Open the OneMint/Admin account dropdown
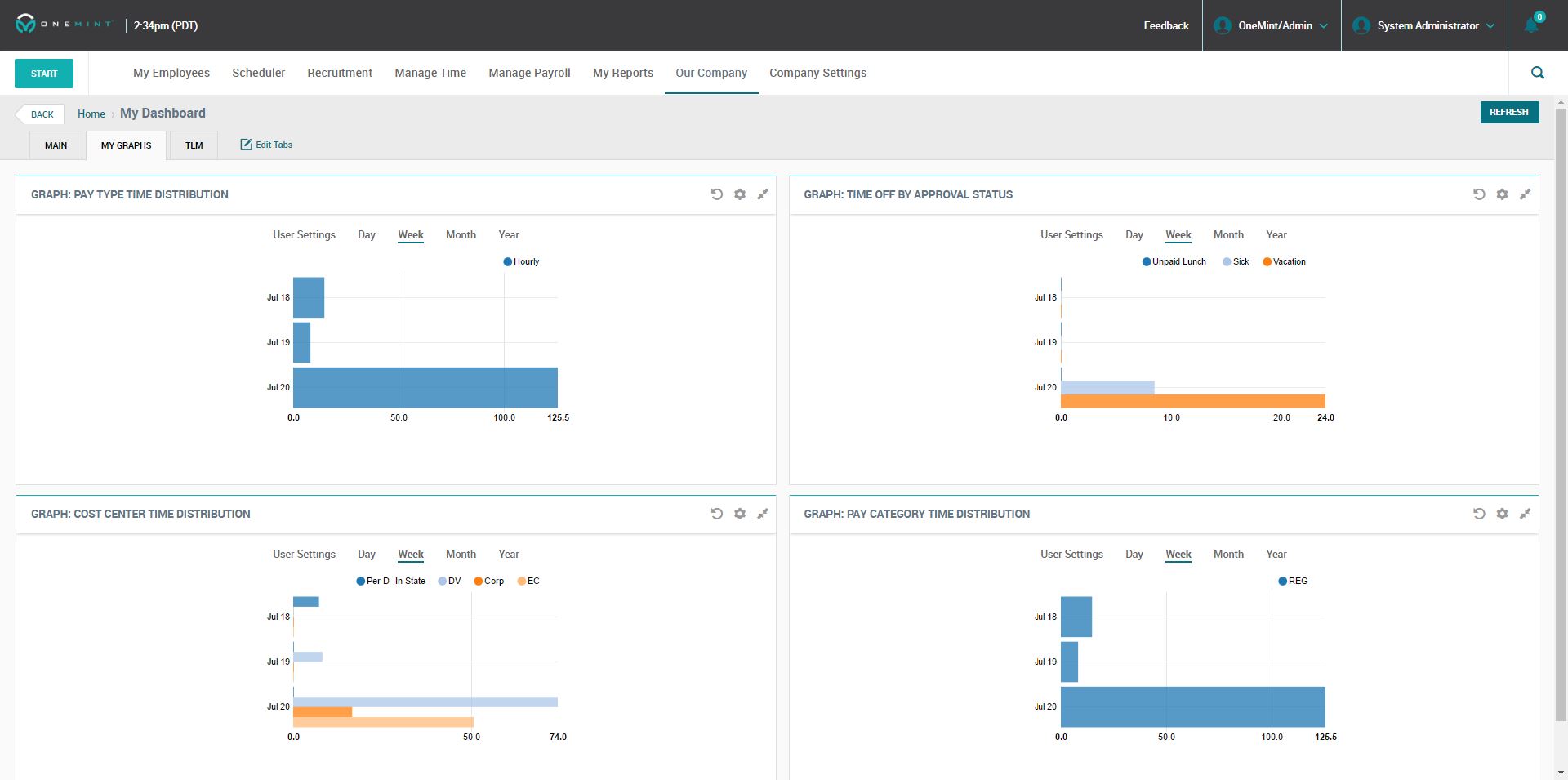Viewport: 1568px width, 780px height. point(1272,25)
